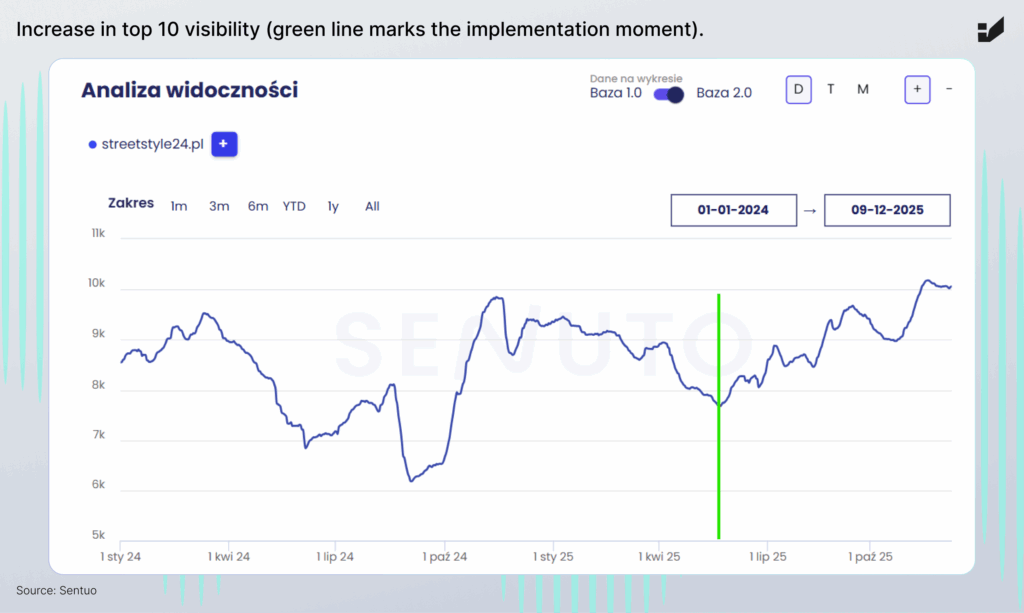Select the 1y range option
This screenshot has width=1024, height=613.
click(x=333, y=206)
